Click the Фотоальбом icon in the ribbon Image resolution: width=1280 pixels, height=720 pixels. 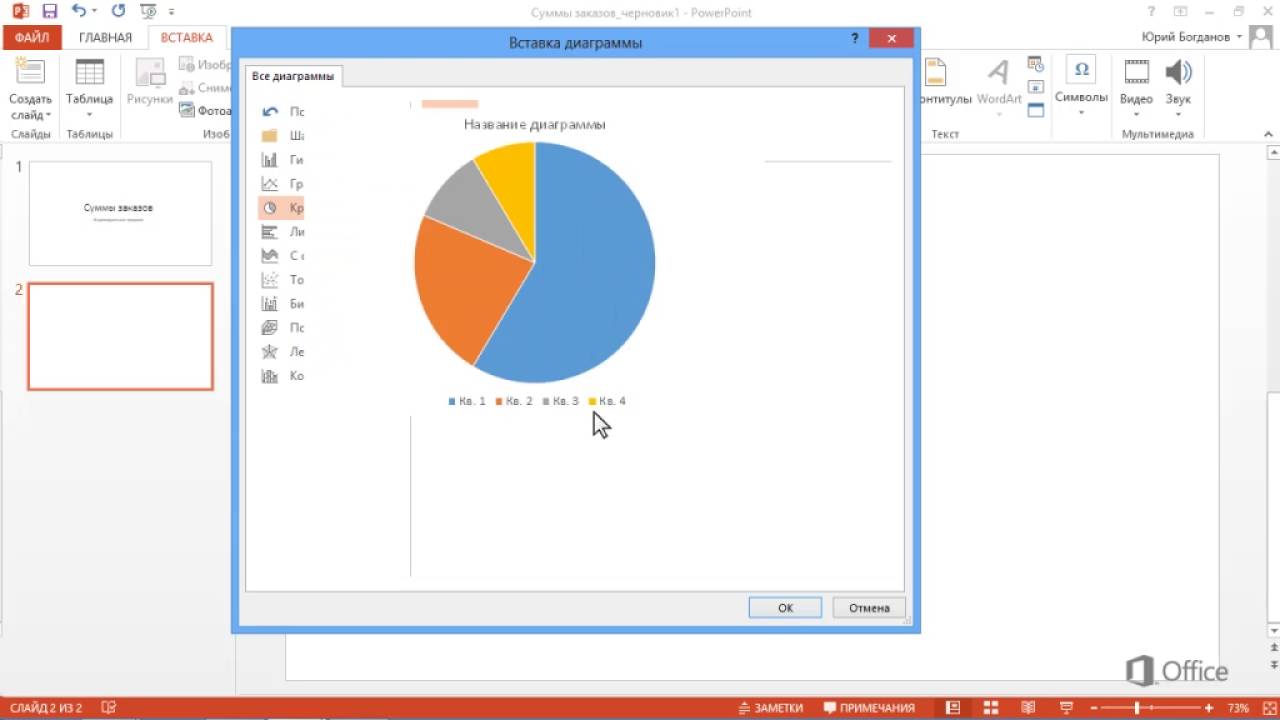click(x=187, y=111)
